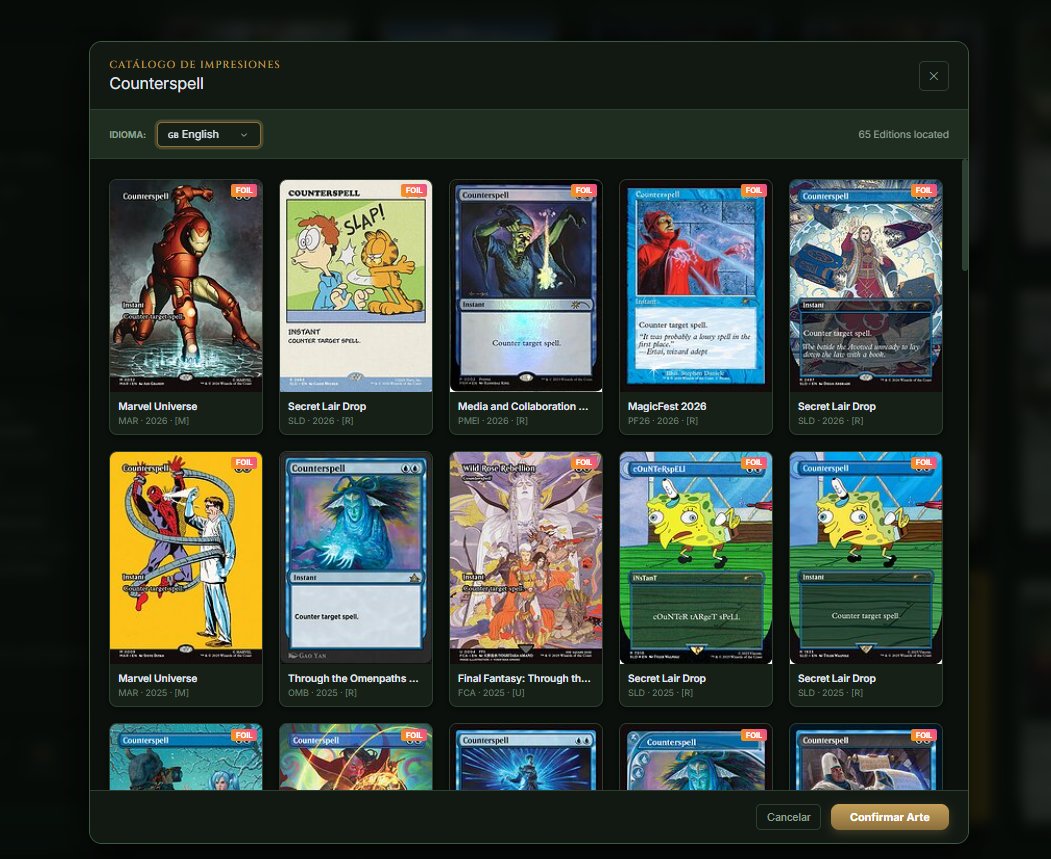Click the '65 Editions located' count text
Image resolution: width=1051 pixels, height=859 pixels.
(903, 135)
